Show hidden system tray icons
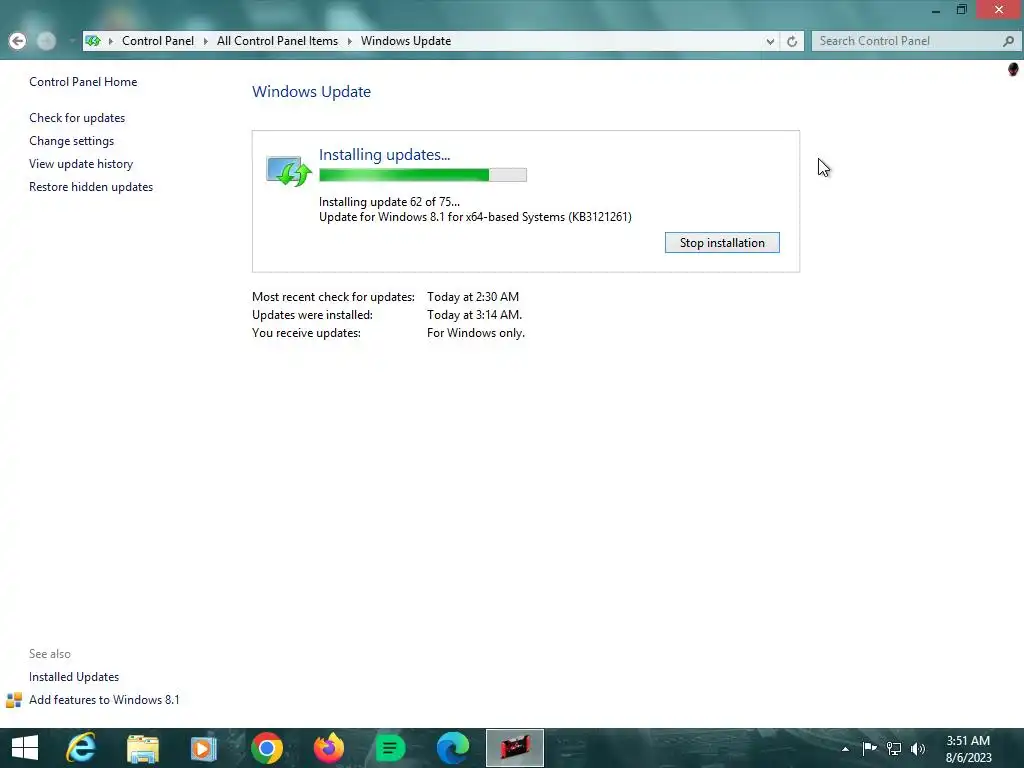 point(845,749)
